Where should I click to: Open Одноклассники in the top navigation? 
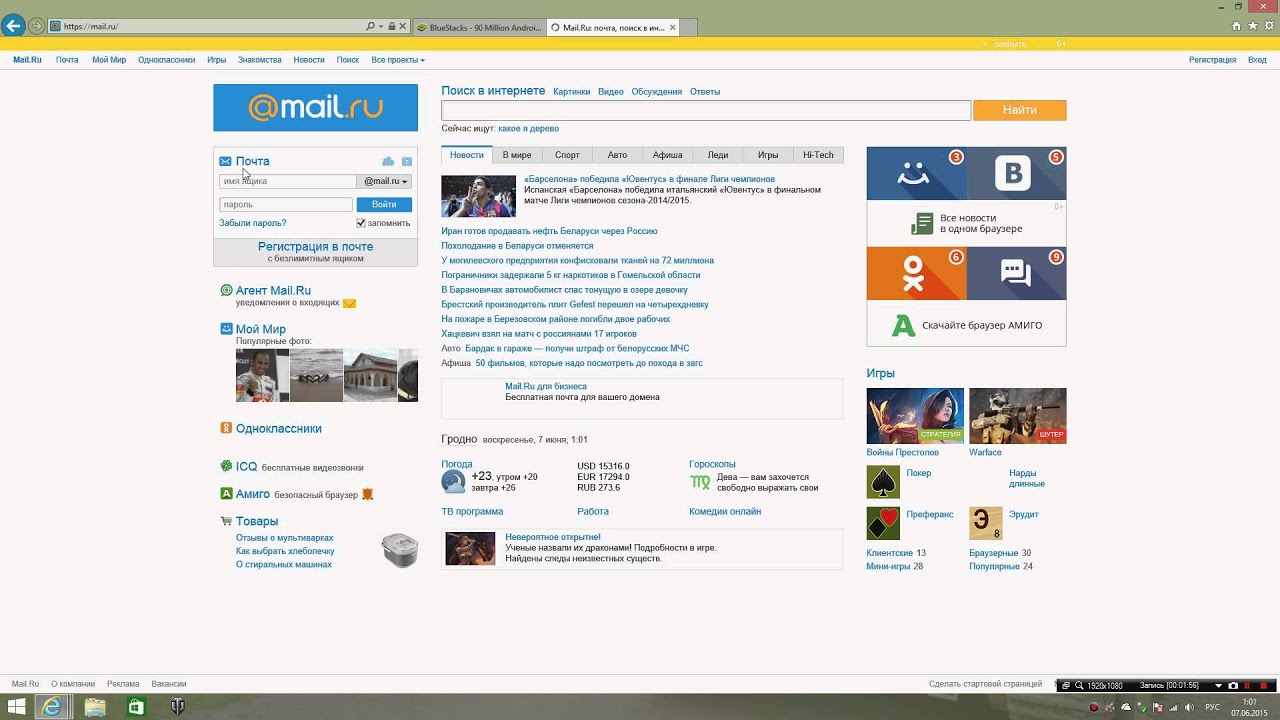[167, 60]
